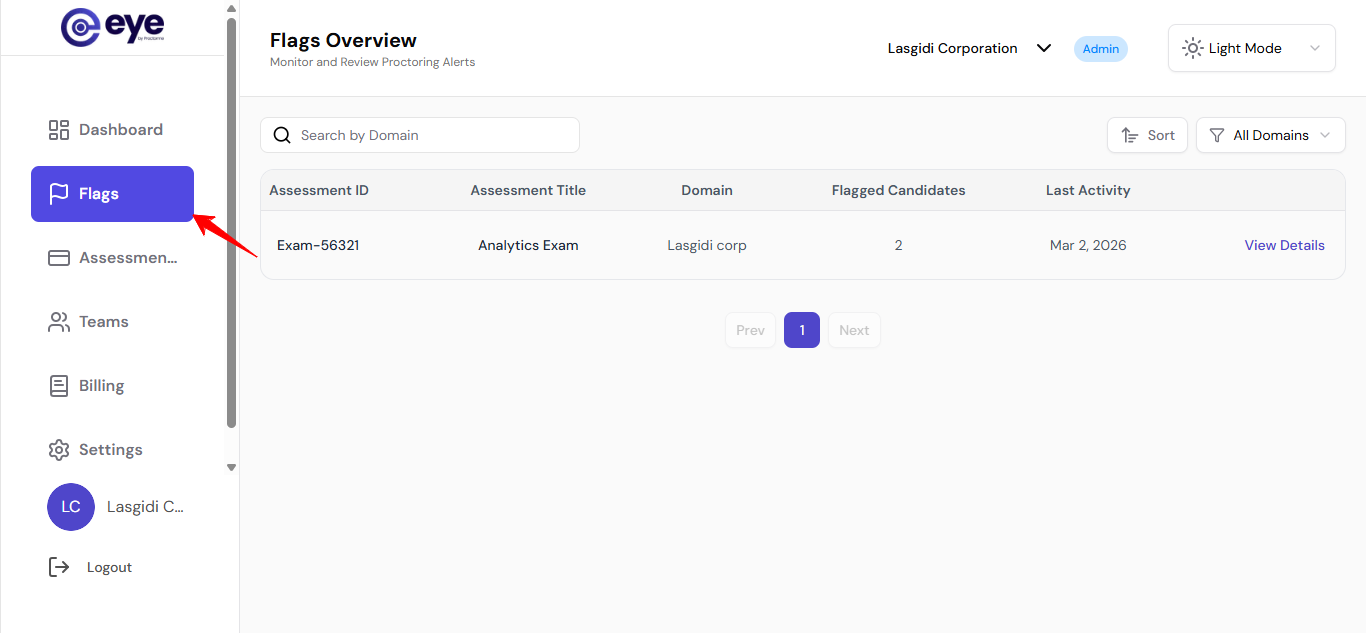Click the Flags flag icon

[x=59, y=194]
